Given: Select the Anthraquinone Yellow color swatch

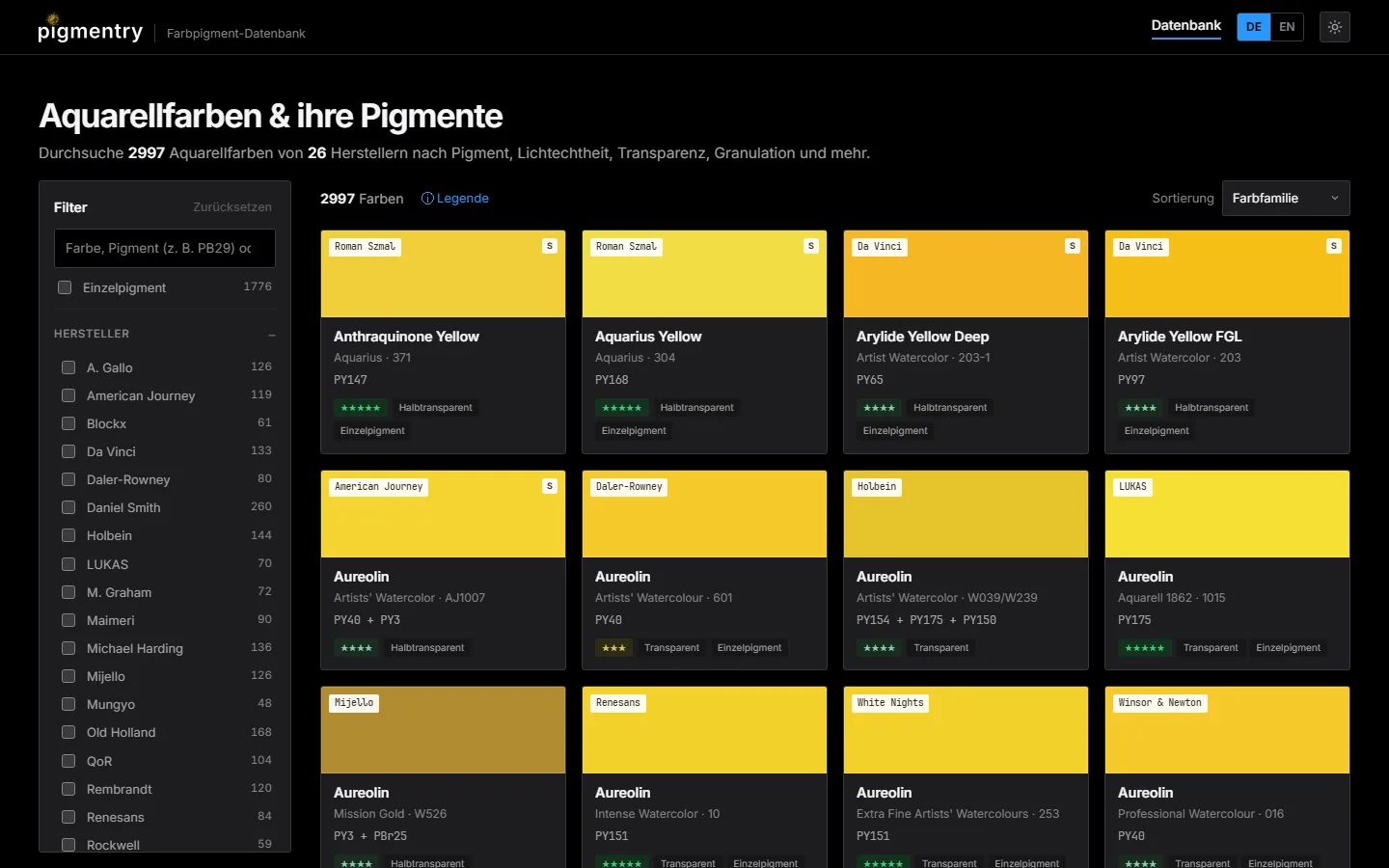Looking at the screenshot, I should [443, 274].
